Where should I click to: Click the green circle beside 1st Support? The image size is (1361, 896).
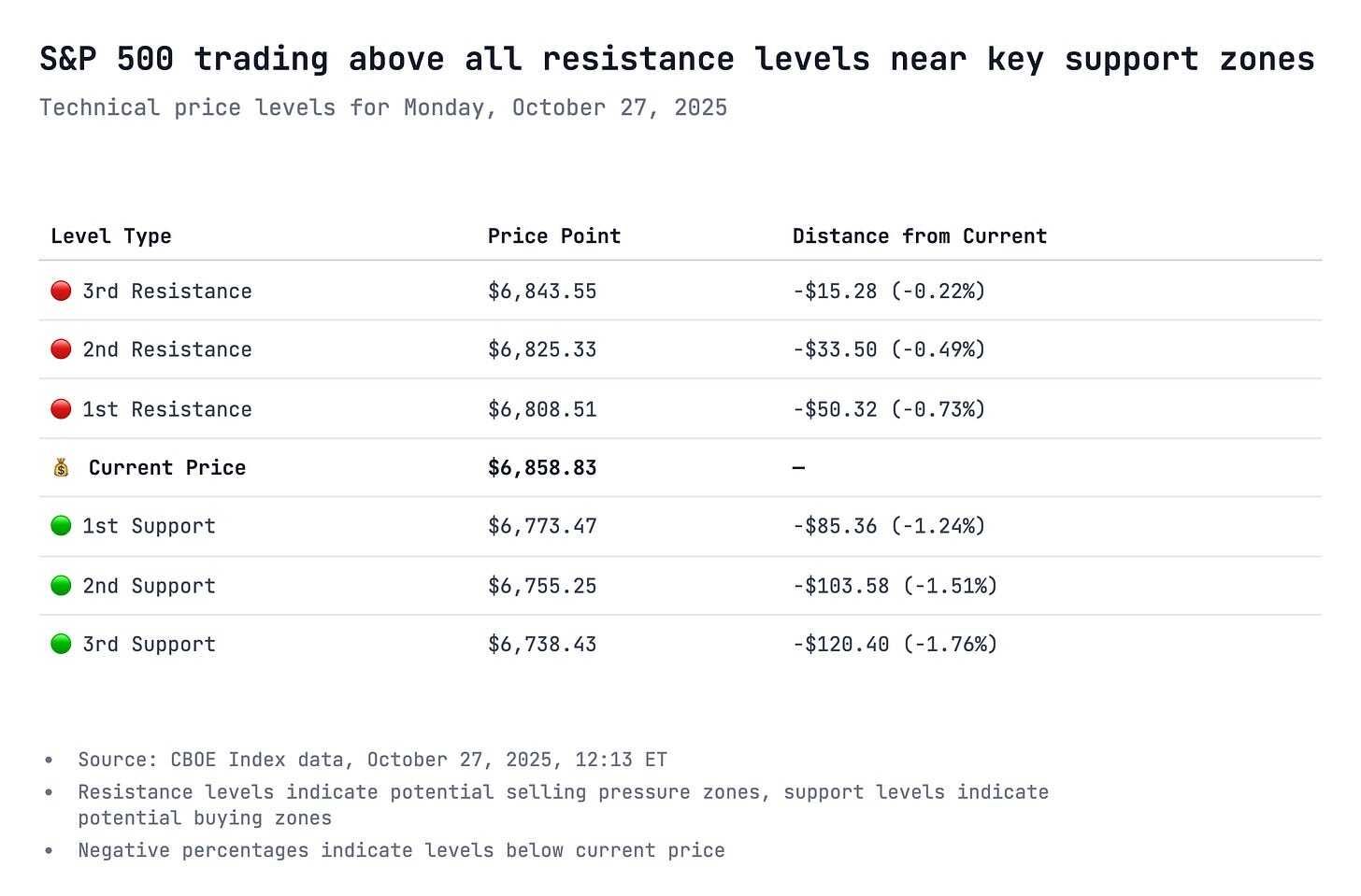pos(61,525)
